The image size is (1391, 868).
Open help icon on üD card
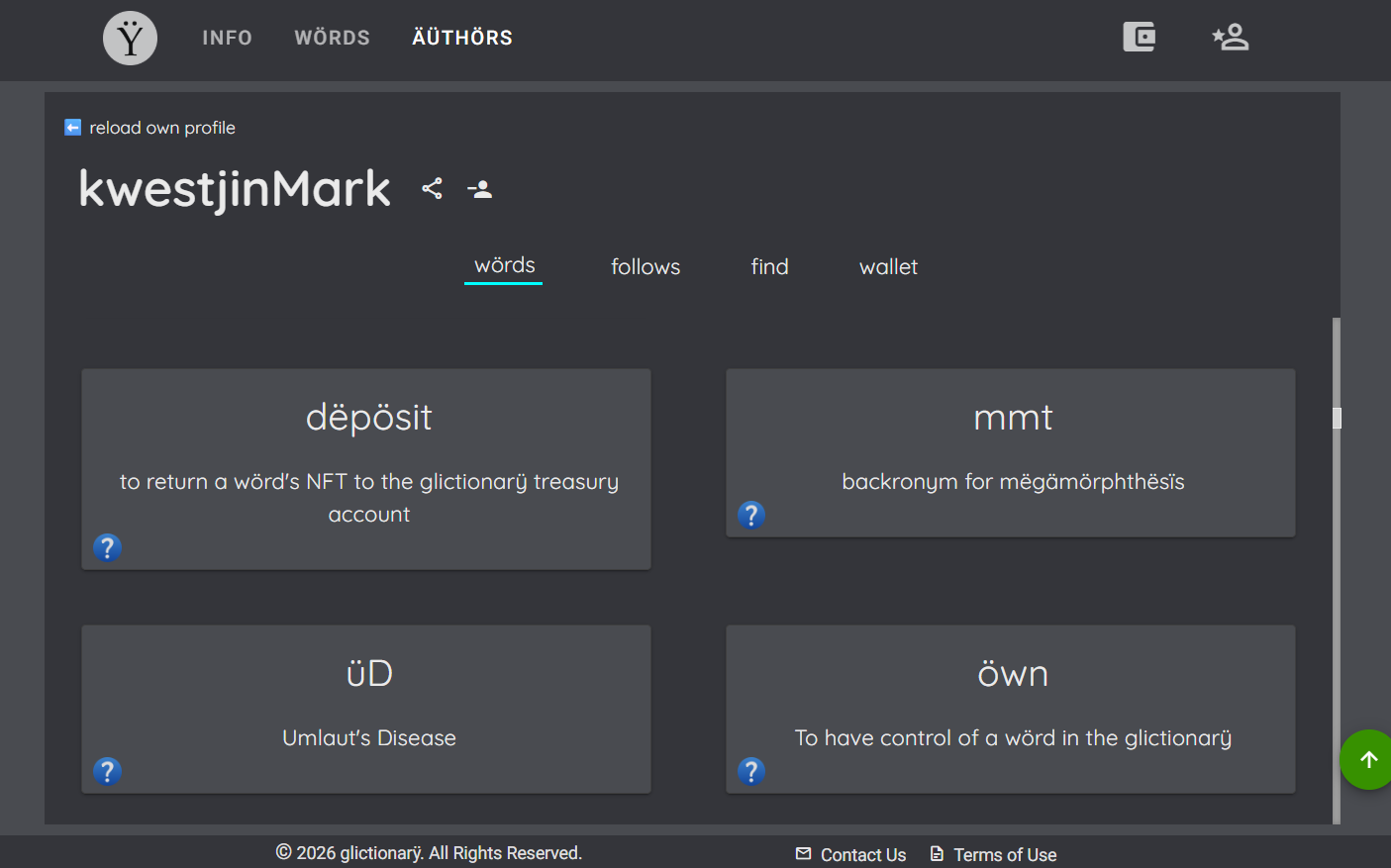[107, 771]
